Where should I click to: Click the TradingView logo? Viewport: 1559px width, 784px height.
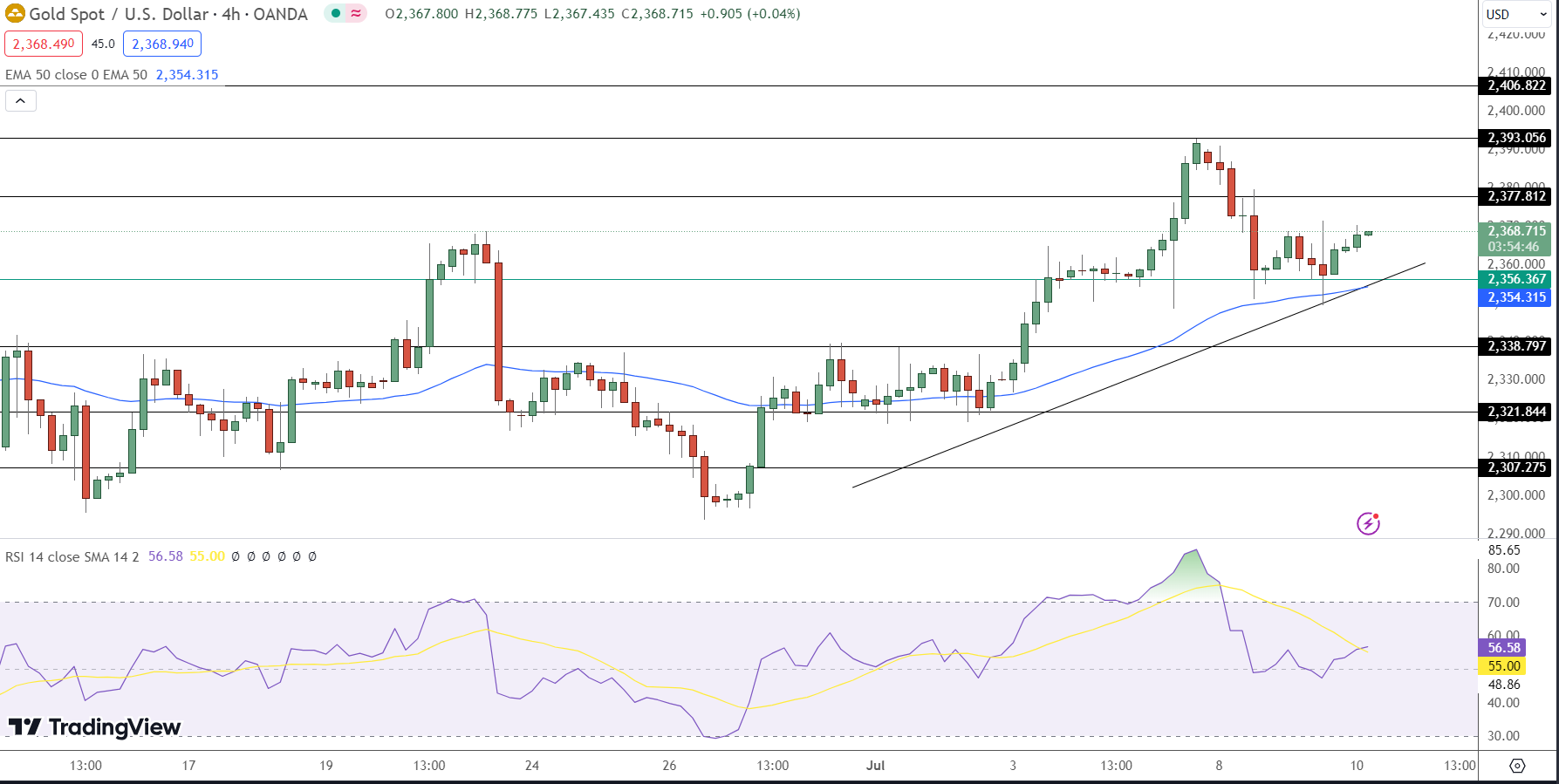(x=94, y=726)
